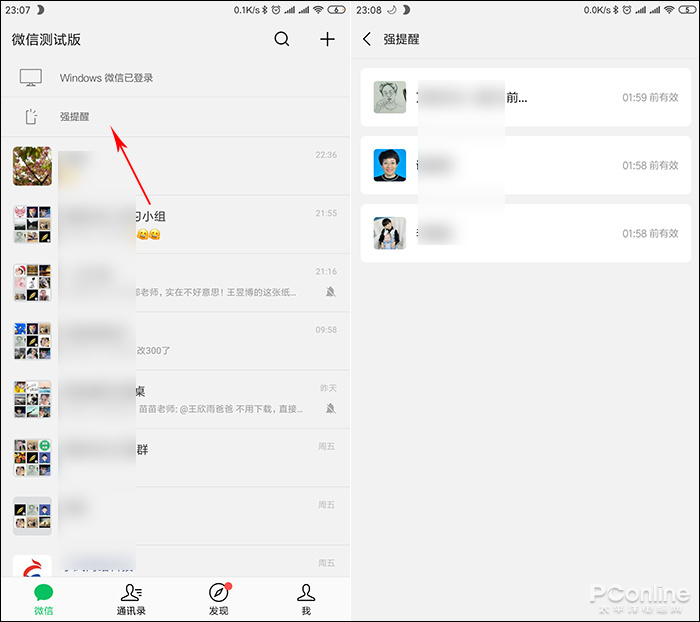Switch to the 我 profile tab

click(x=306, y=600)
